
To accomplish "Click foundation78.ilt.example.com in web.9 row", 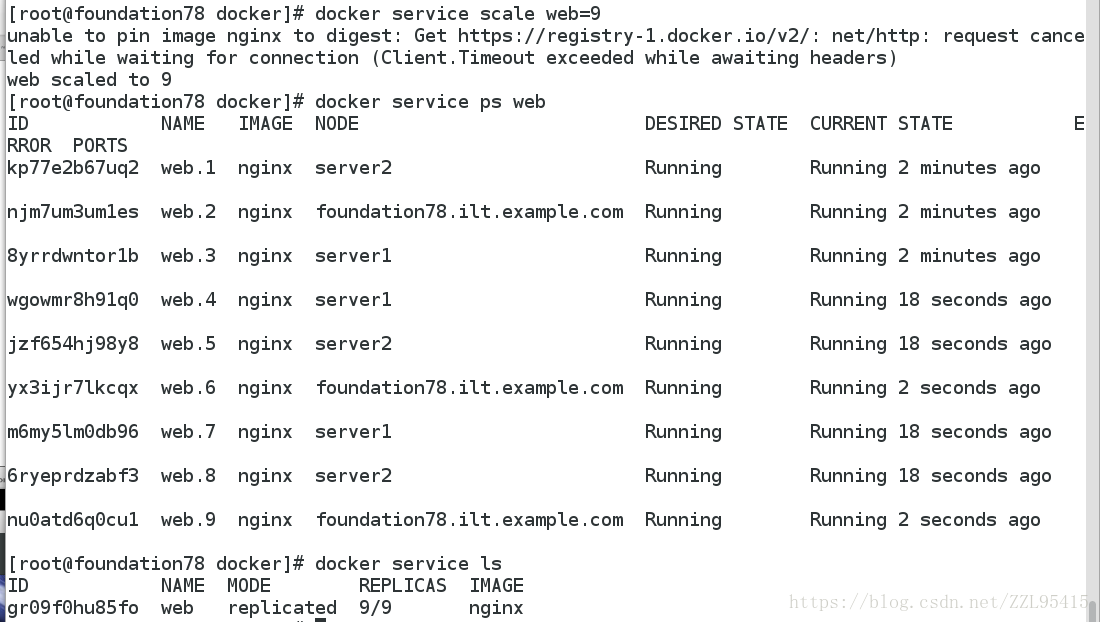I will pos(469,520).
